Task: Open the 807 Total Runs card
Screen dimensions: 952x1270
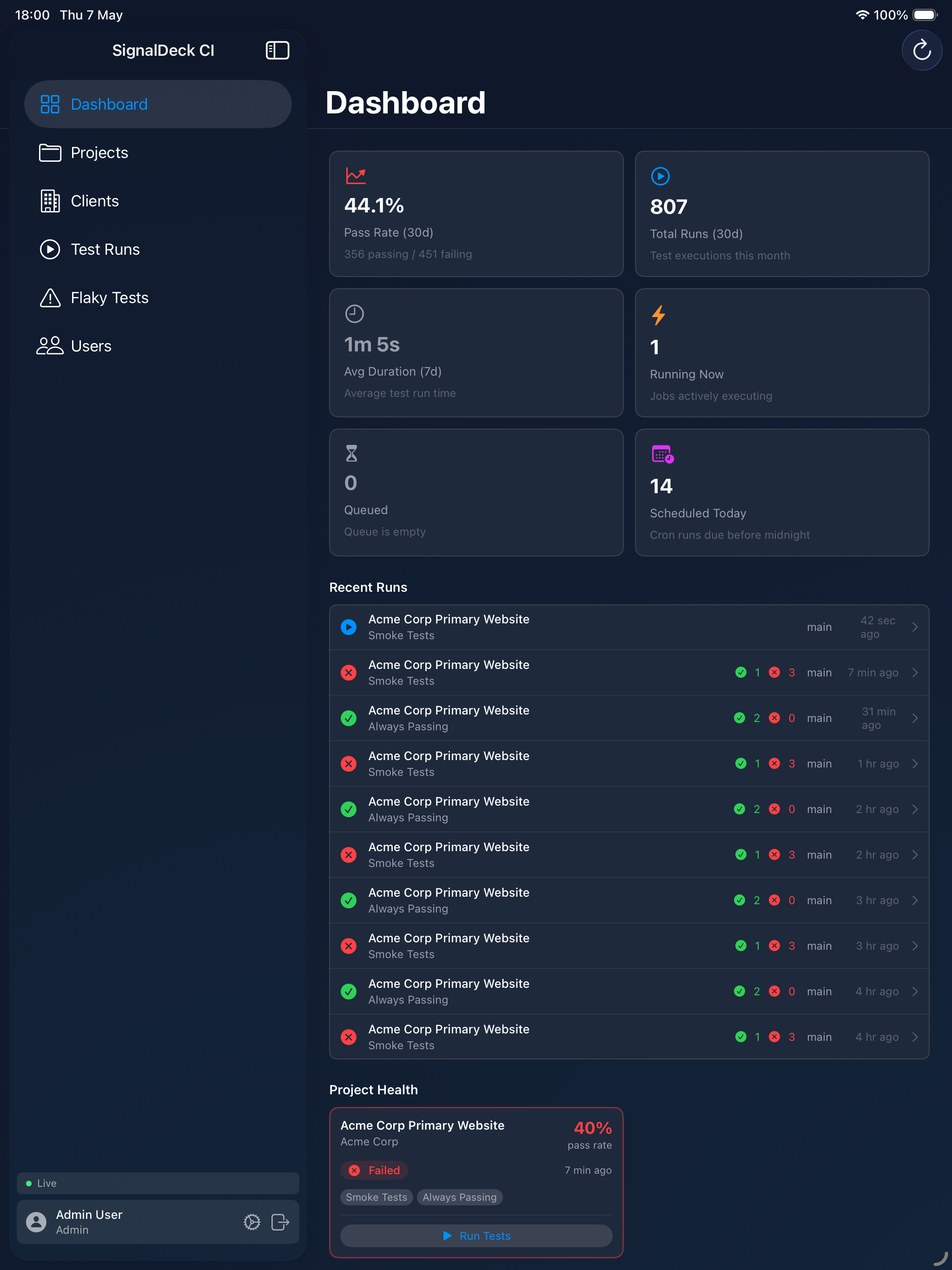Action: click(x=781, y=214)
